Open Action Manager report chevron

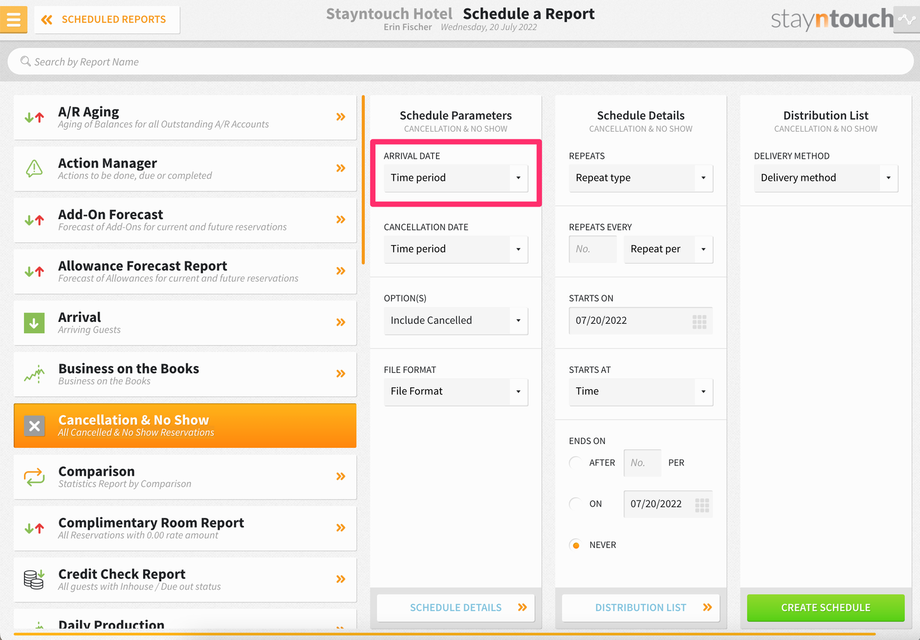point(340,168)
